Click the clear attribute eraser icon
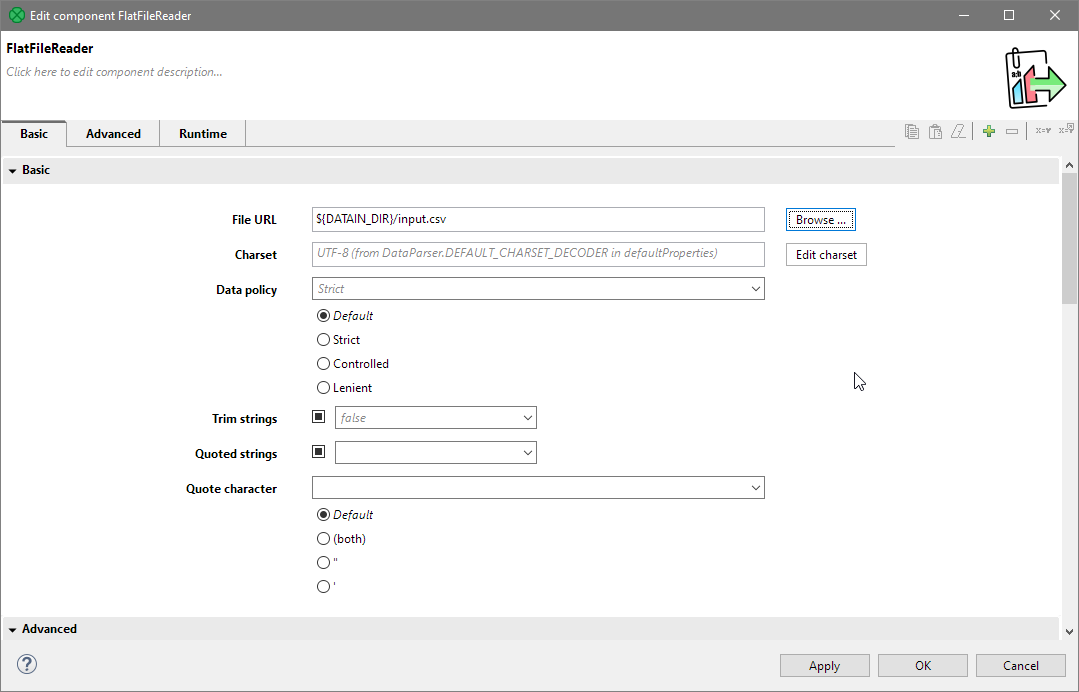Viewport: 1079px width, 692px height. click(x=958, y=130)
